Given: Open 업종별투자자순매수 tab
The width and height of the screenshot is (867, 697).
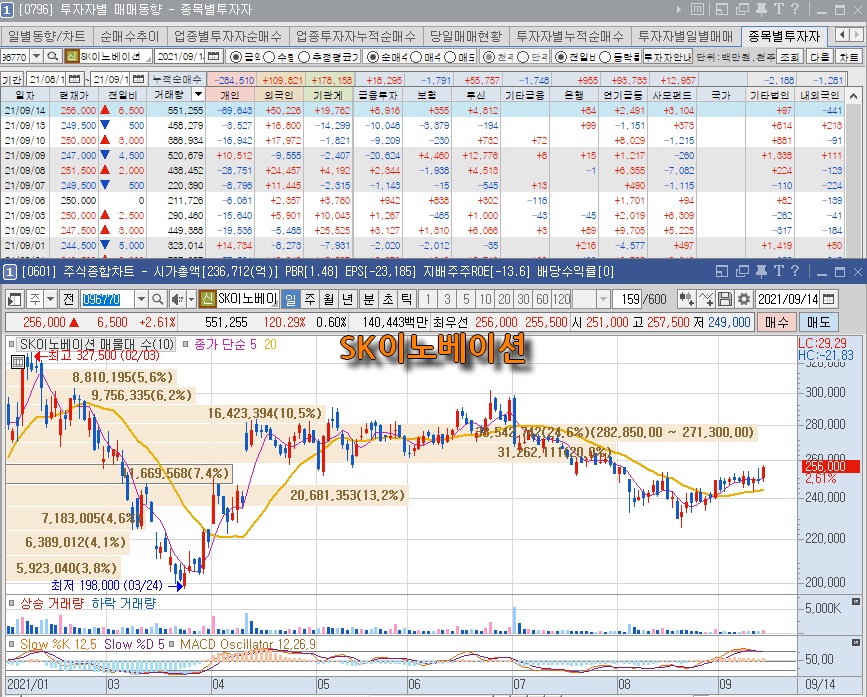Looking at the screenshot, I should pyautogui.click(x=228, y=36).
